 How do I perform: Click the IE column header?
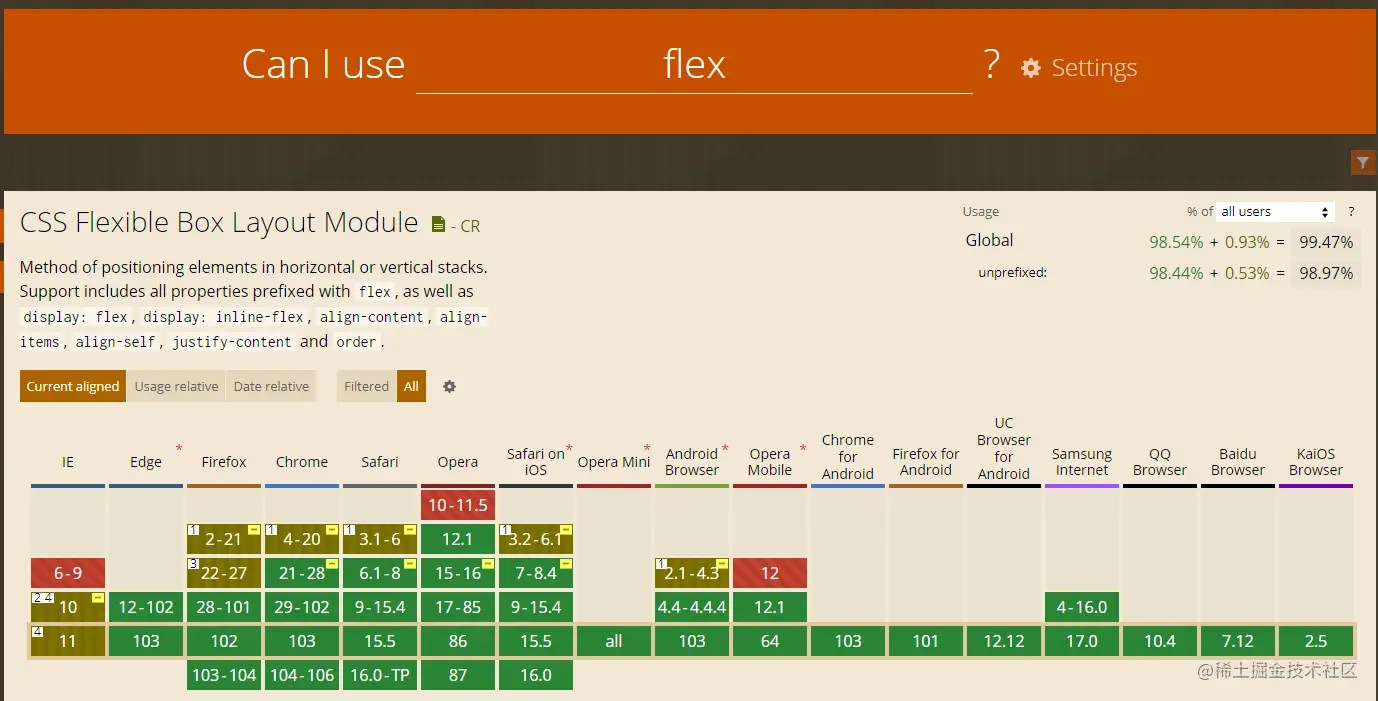click(x=68, y=462)
